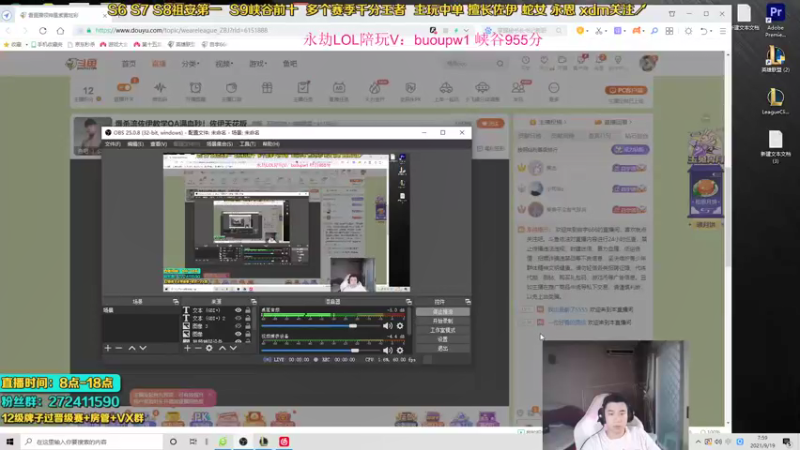Mute the top mixer audio track speaker

pos(388,326)
